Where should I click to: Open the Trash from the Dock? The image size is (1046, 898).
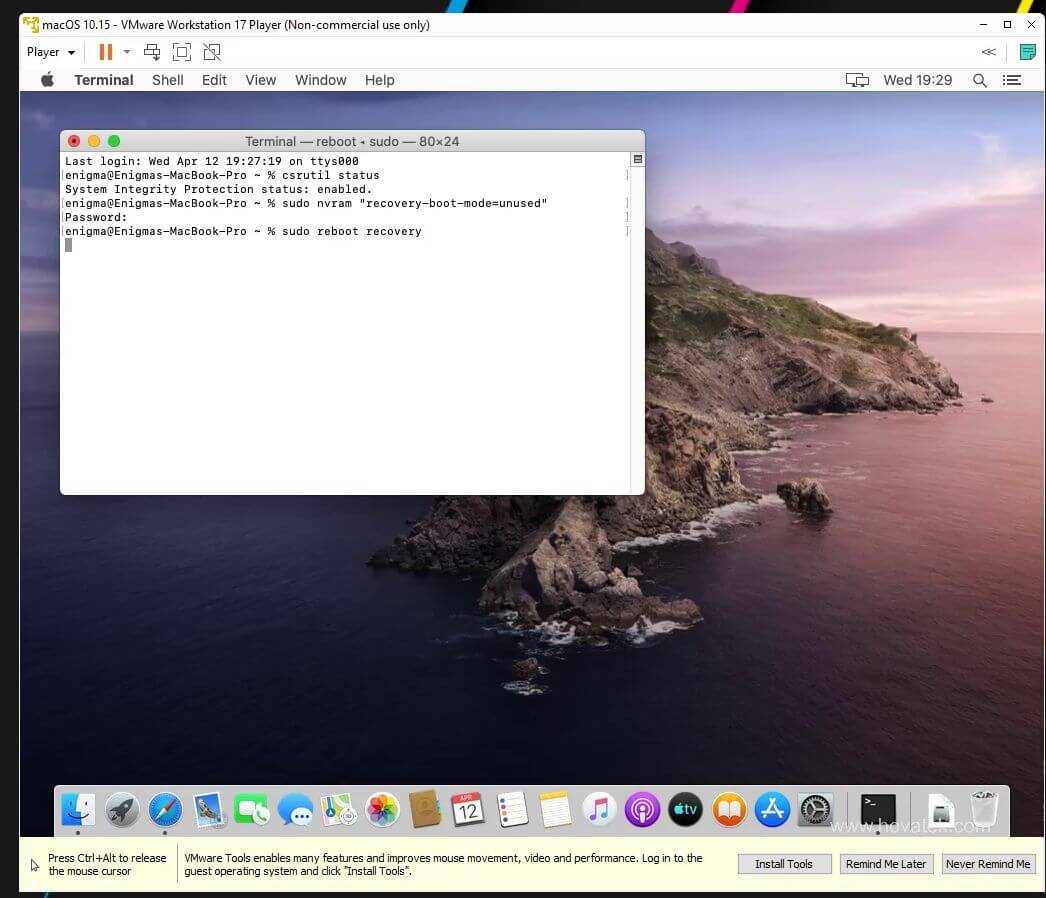pos(983,810)
